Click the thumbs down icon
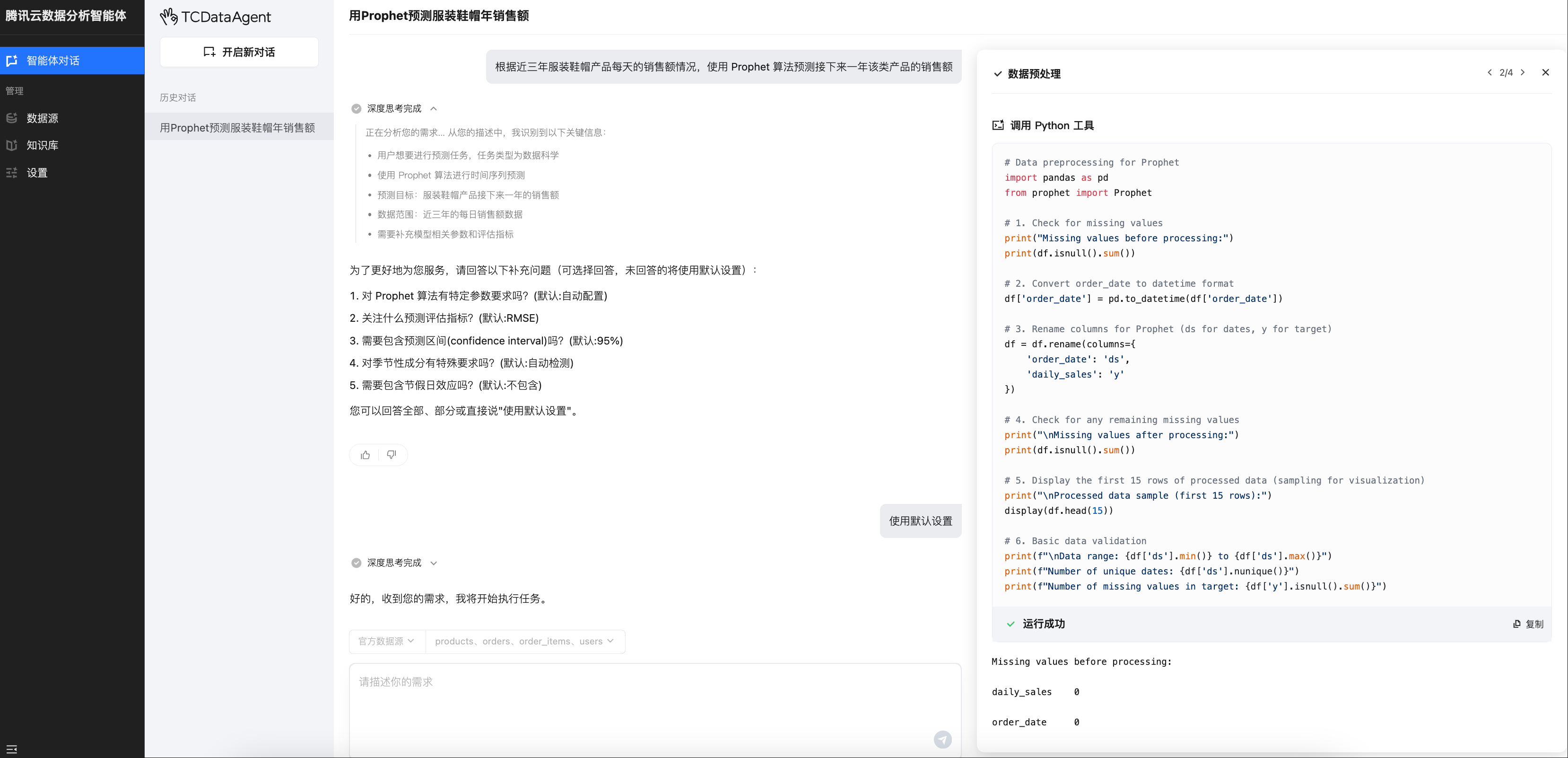 point(392,455)
